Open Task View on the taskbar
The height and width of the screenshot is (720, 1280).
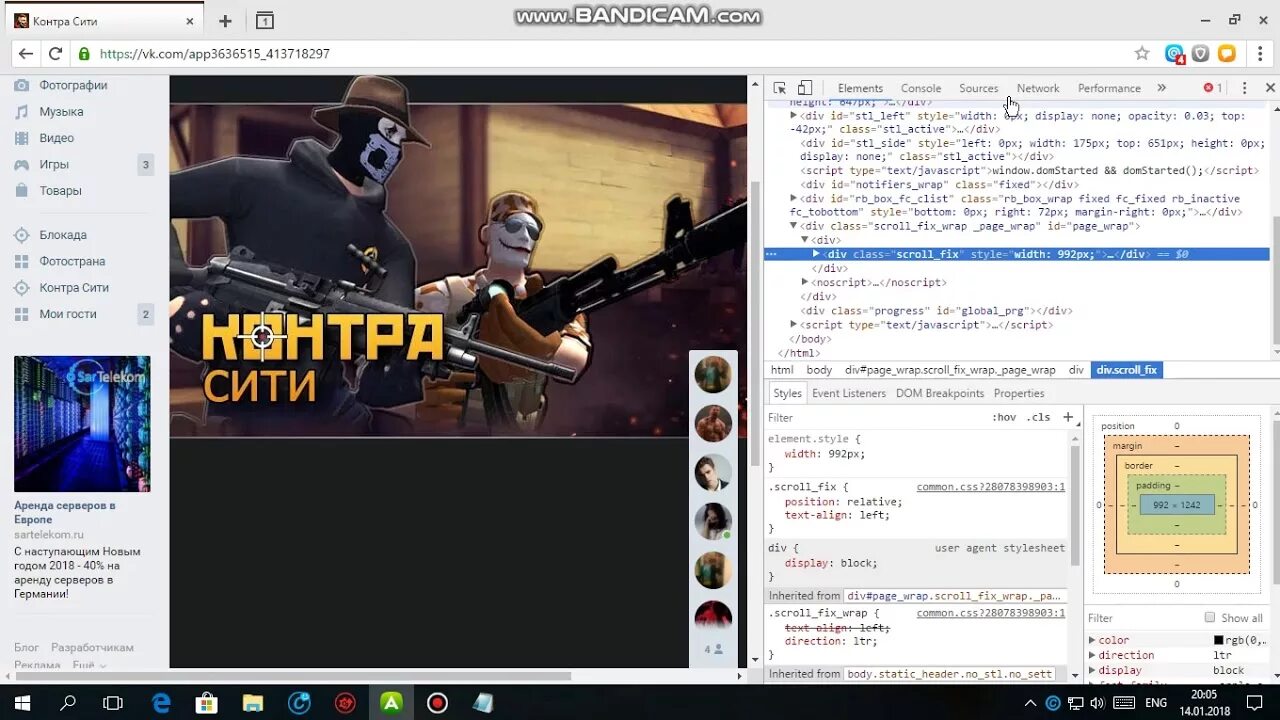(113, 703)
